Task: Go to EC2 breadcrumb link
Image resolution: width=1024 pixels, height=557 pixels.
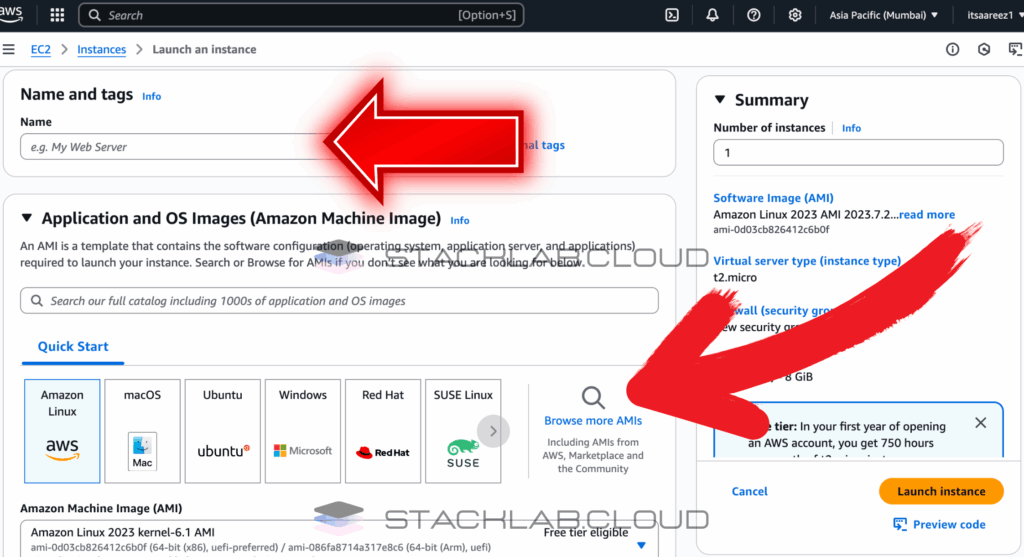Action: (x=40, y=50)
